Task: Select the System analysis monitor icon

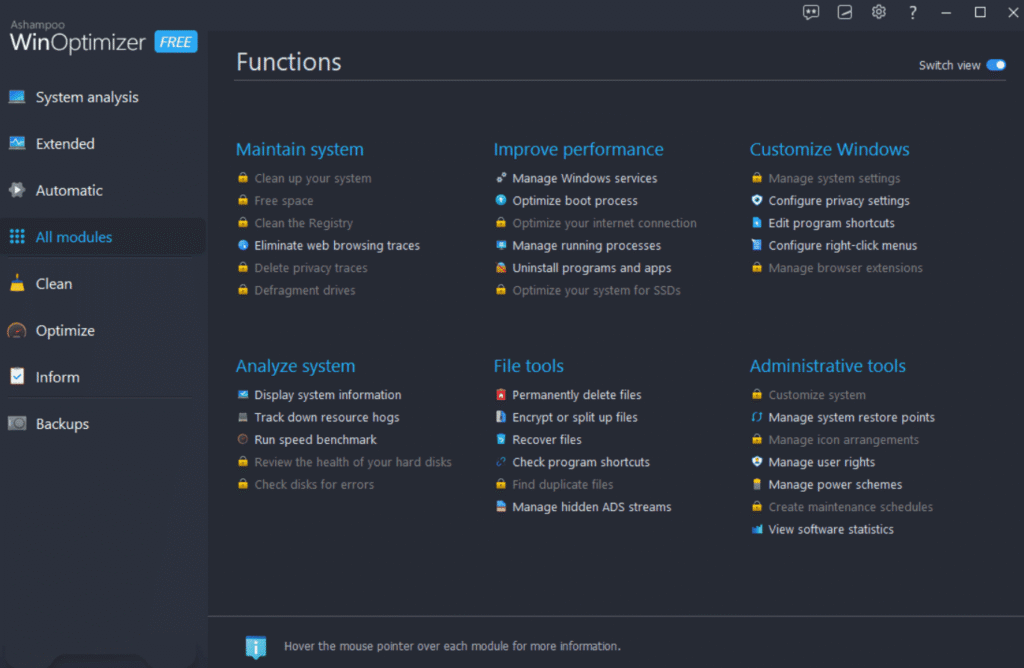Action: (17, 97)
